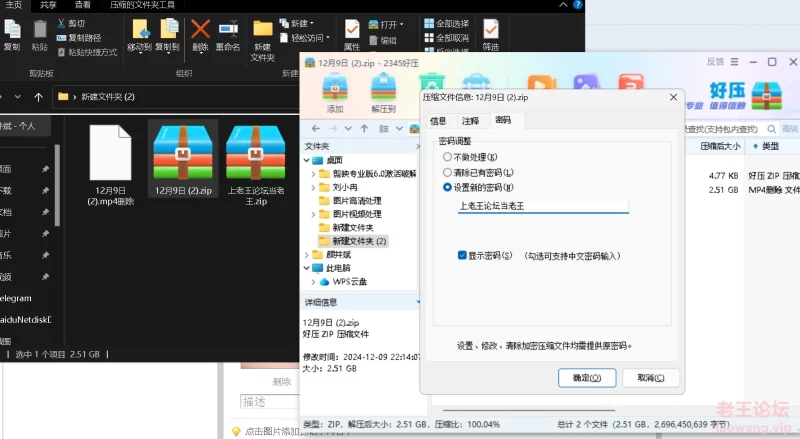The width and height of the screenshot is (800, 439).
Task: Open the 查看 ribbon tab in Explorer
Action: point(83,5)
